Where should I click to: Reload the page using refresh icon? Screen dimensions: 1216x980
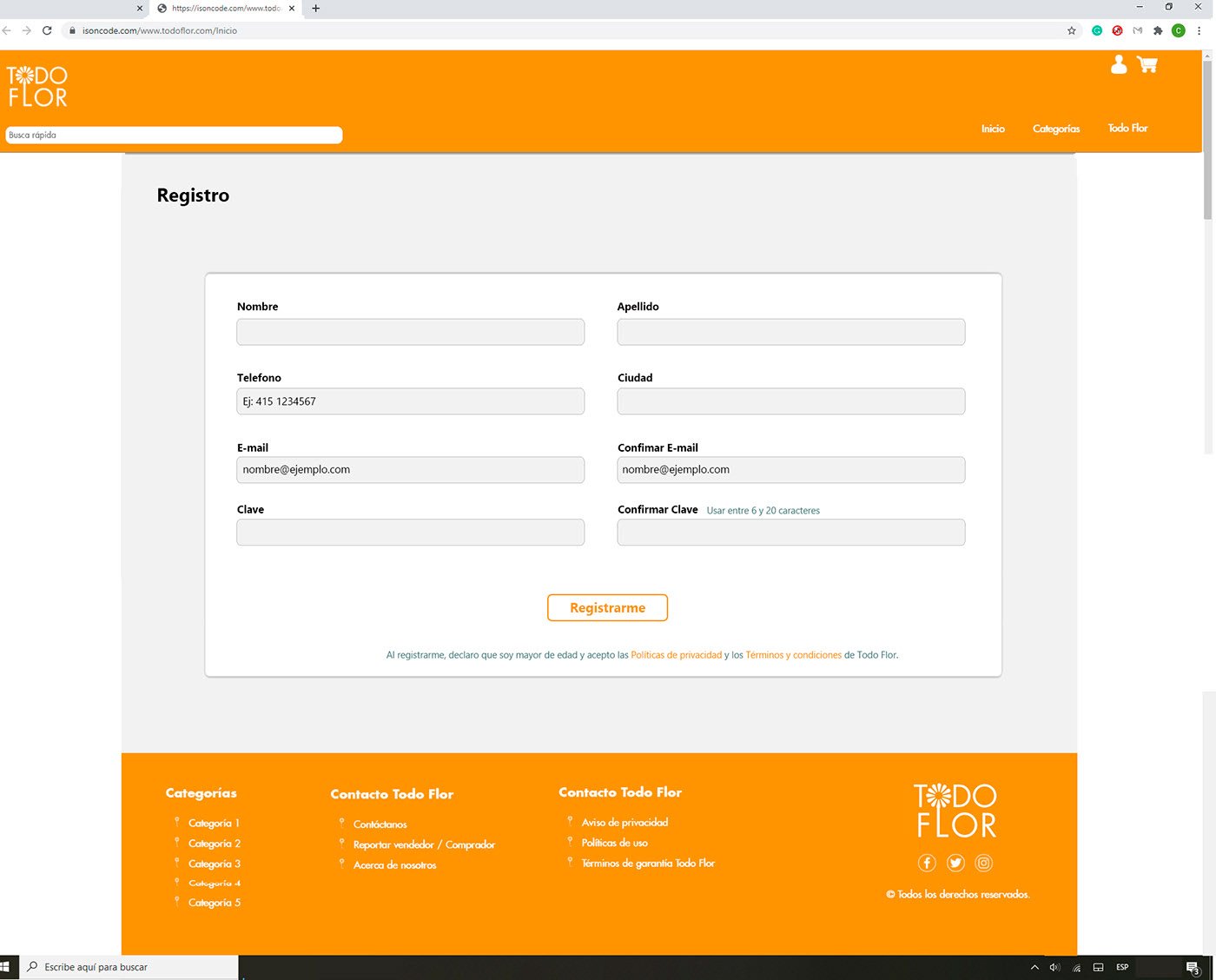tap(47, 30)
